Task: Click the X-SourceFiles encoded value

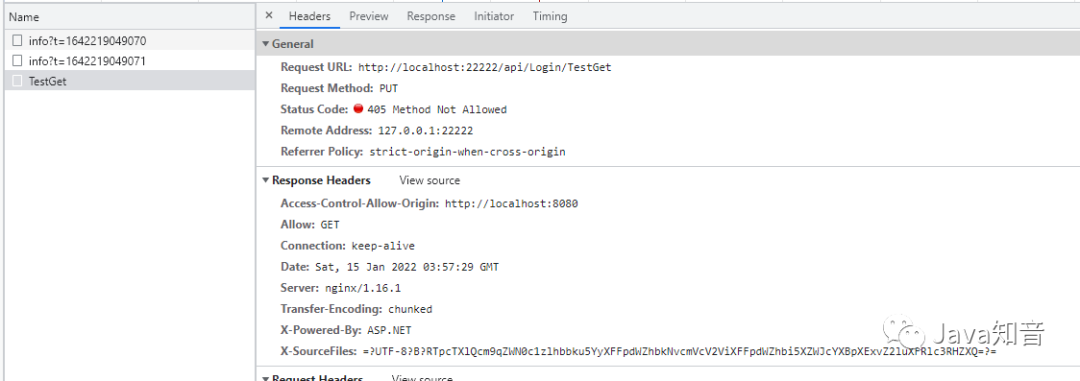Action: coord(680,351)
